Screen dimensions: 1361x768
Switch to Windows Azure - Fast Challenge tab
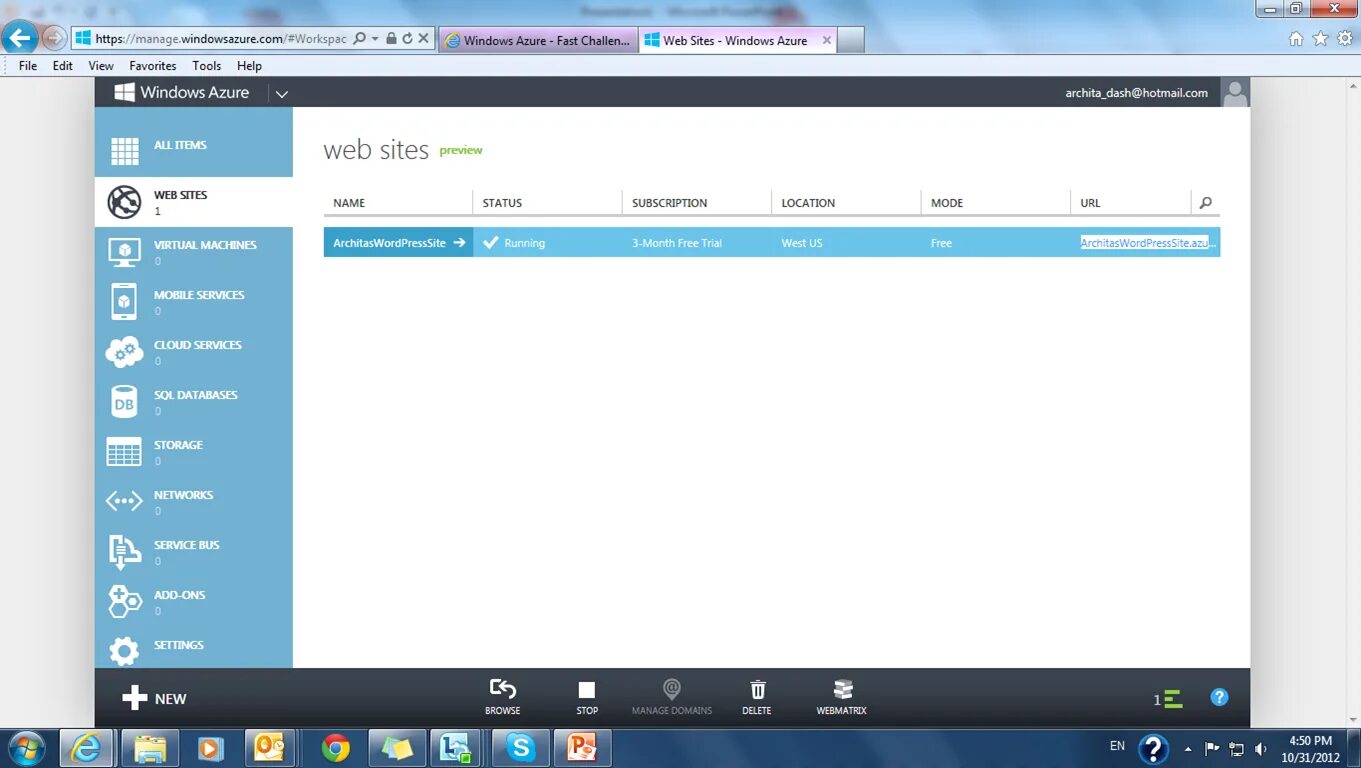[x=538, y=40]
